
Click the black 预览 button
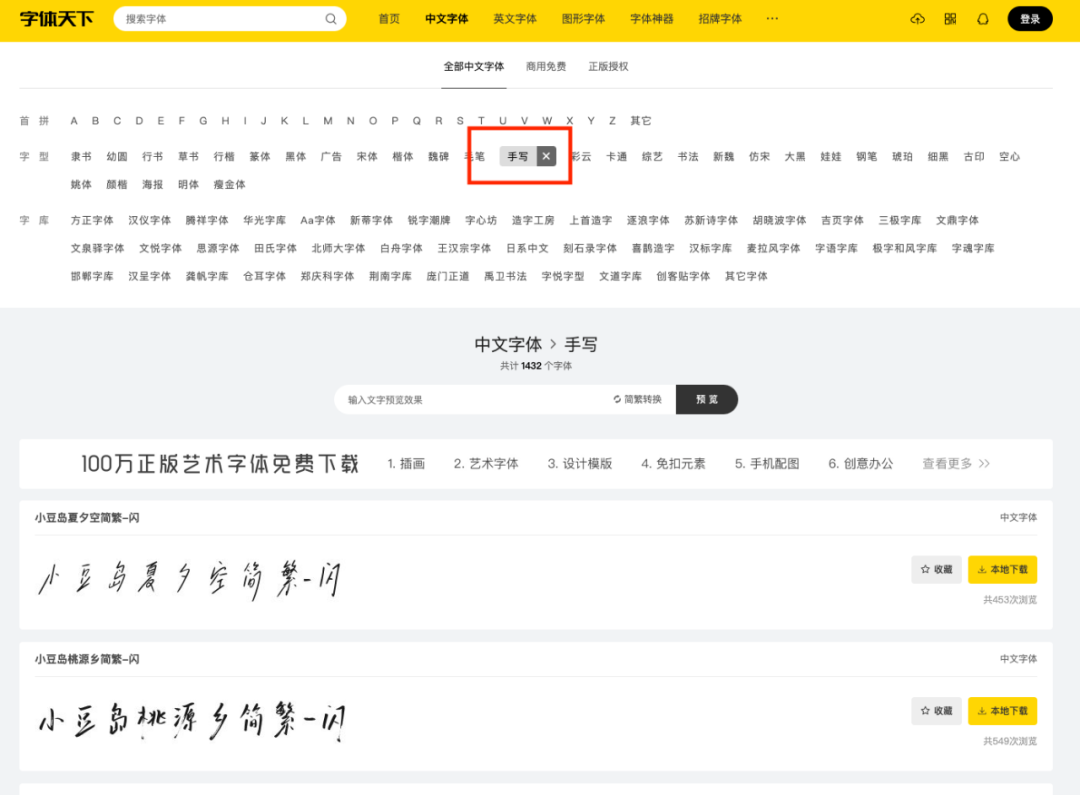[707, 399]
